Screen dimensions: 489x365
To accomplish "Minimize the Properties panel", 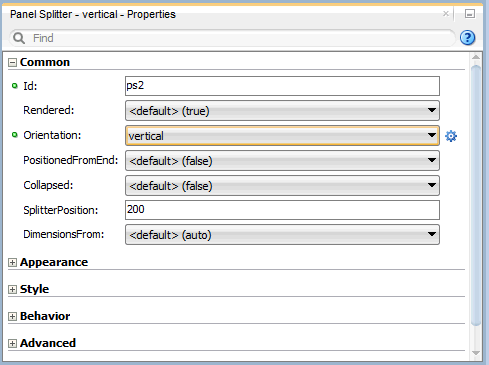I will coord(470,14).
